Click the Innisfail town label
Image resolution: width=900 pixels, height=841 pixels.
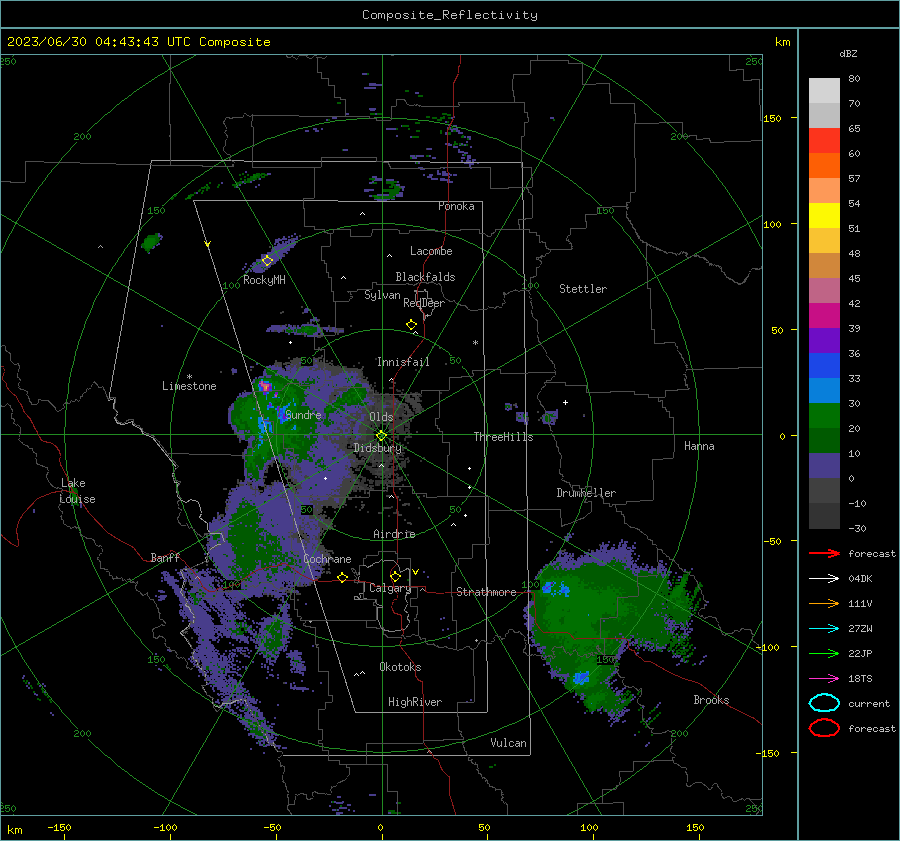[x=403, y=362]
